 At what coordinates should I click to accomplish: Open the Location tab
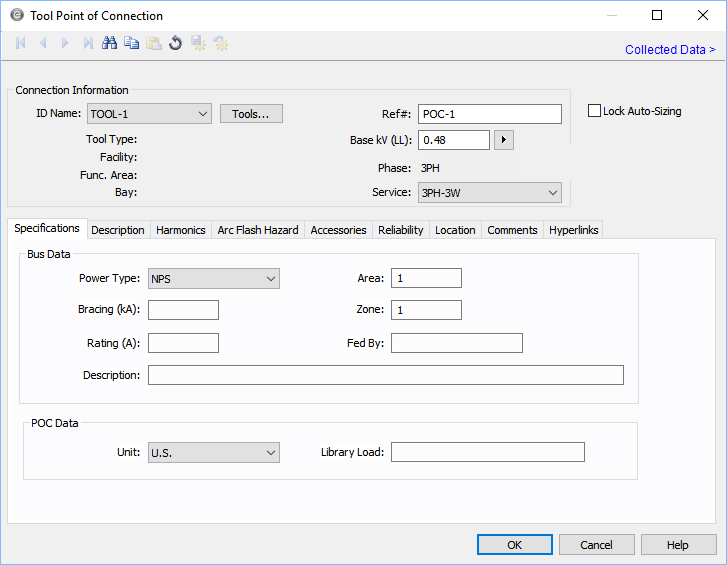(x=455, y=230)
